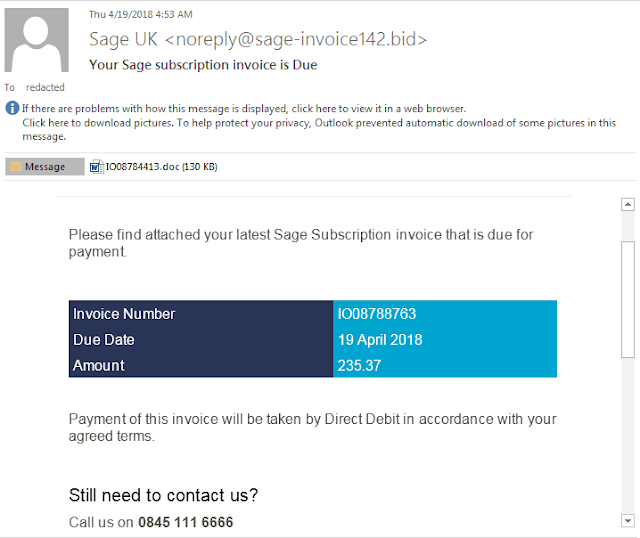The height and width of the screenshot is (538, 640).
Task: Click the redacted recipient name
Action: tap(45, 87)
